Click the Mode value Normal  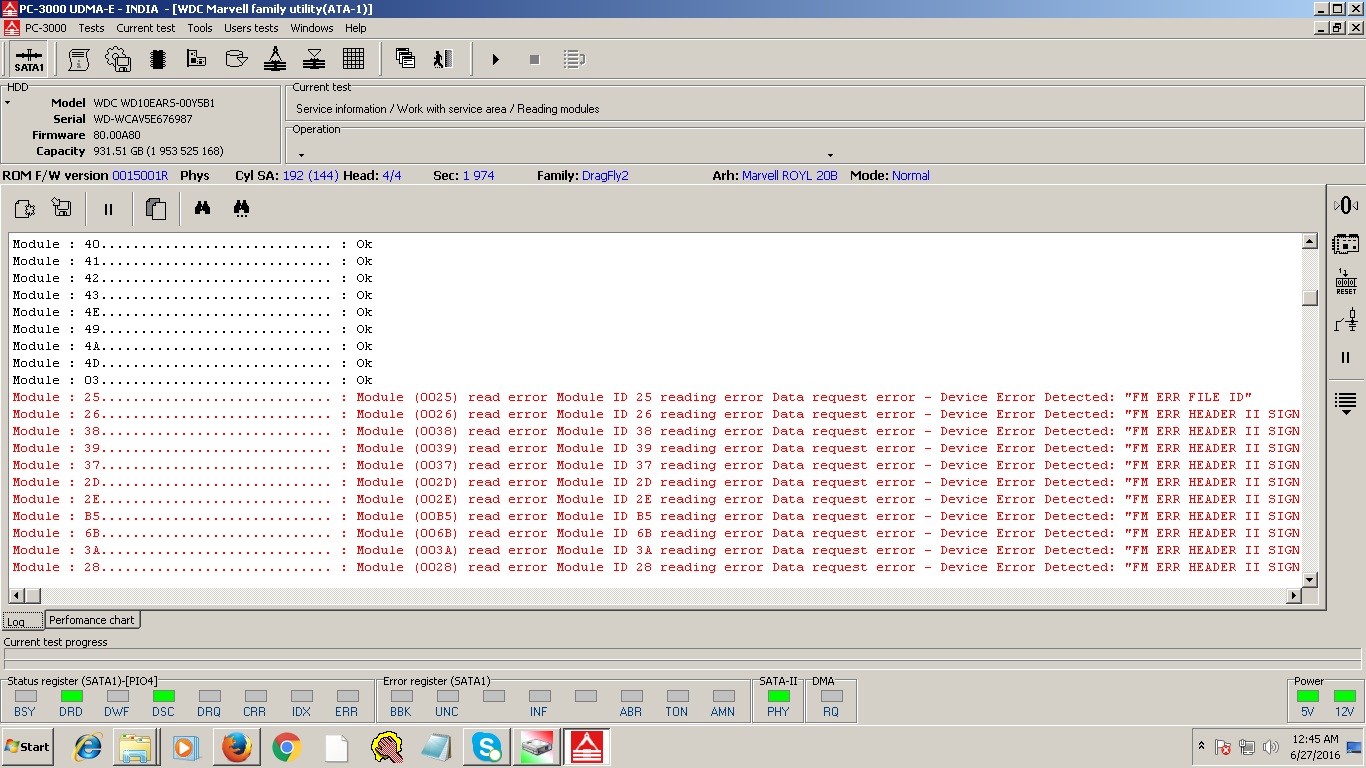[911, 175]
